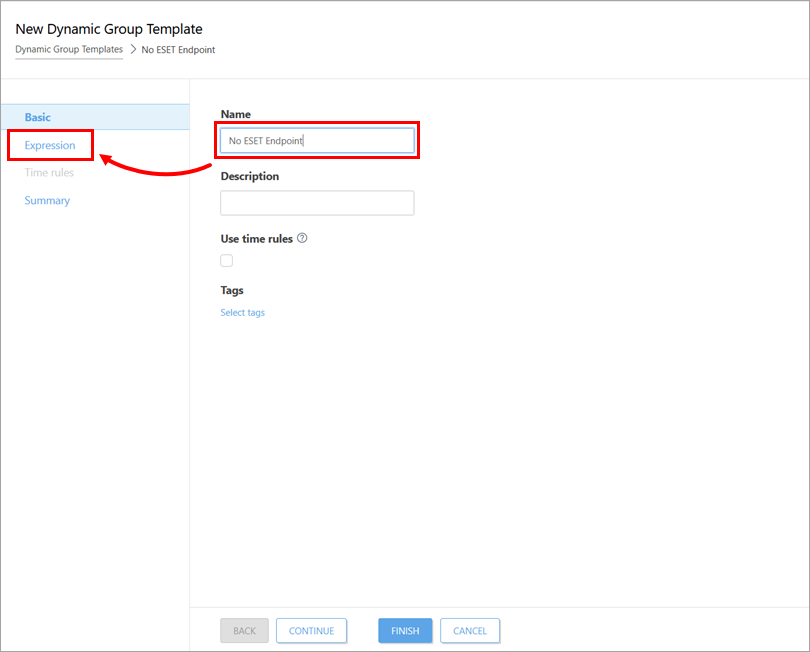Open the Select tags link
Image resolution: width=810 pixels, height=652 pixels.
(x=242, y=313)
